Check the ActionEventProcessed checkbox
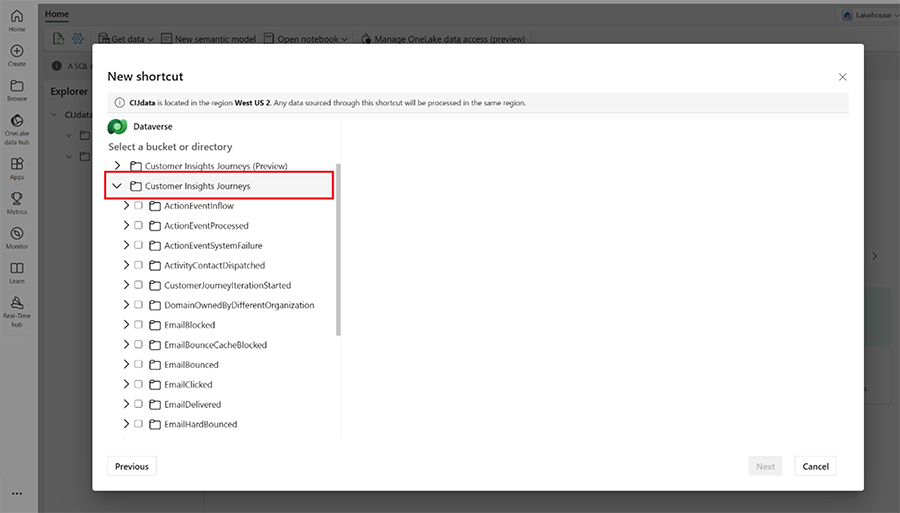This screenshot has height=513, width=900. pyautogui.click(x=138, y=226)
